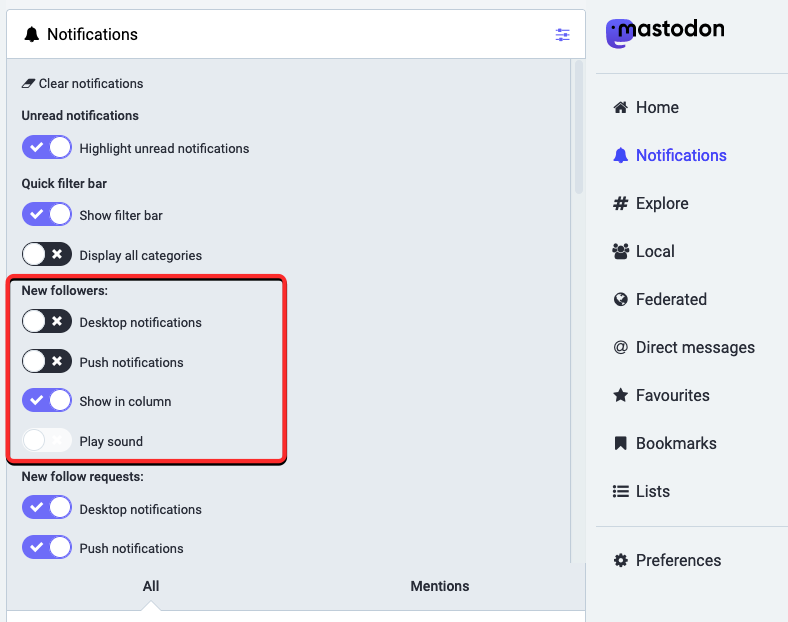Enable Display all categories toggle
The image size is (788, 622).
pos(47,255)
